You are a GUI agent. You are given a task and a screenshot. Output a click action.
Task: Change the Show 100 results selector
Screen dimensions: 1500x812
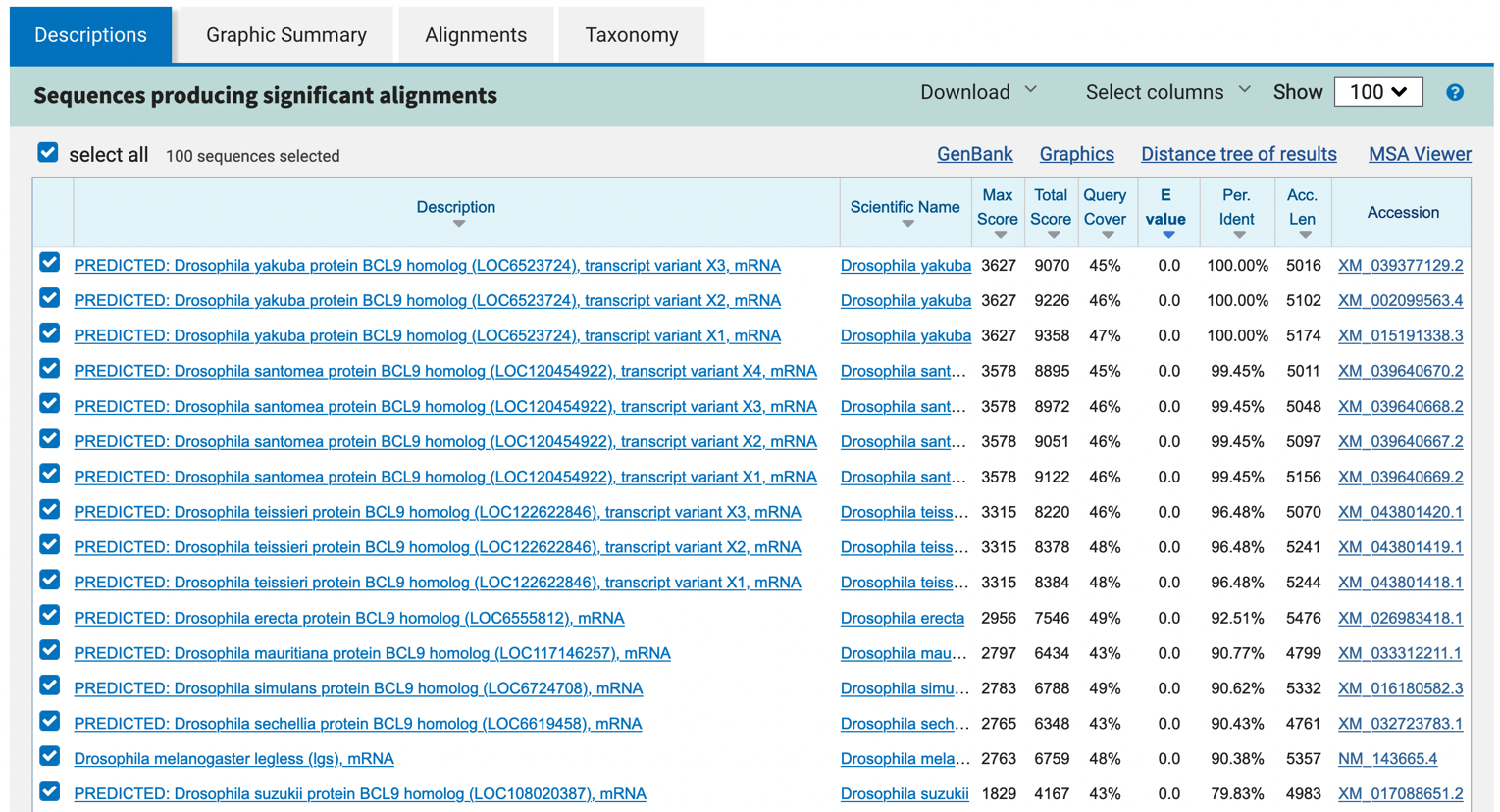(1378, 92)
